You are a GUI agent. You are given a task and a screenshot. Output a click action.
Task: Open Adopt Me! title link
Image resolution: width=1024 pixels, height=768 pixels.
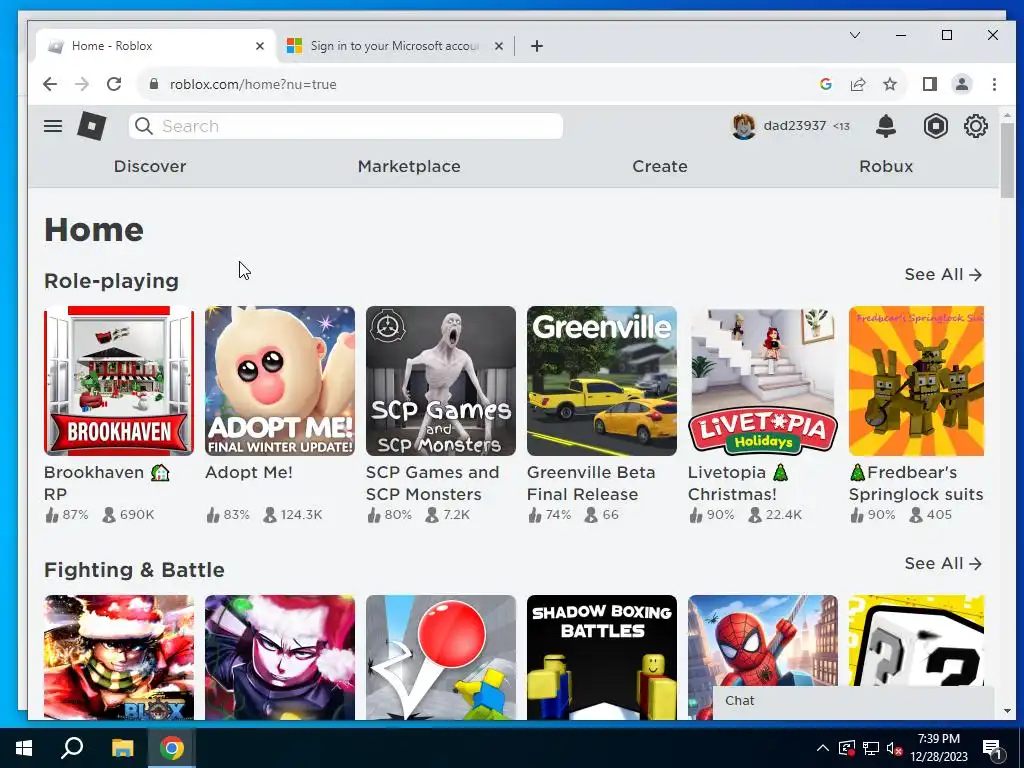point(249,472)
